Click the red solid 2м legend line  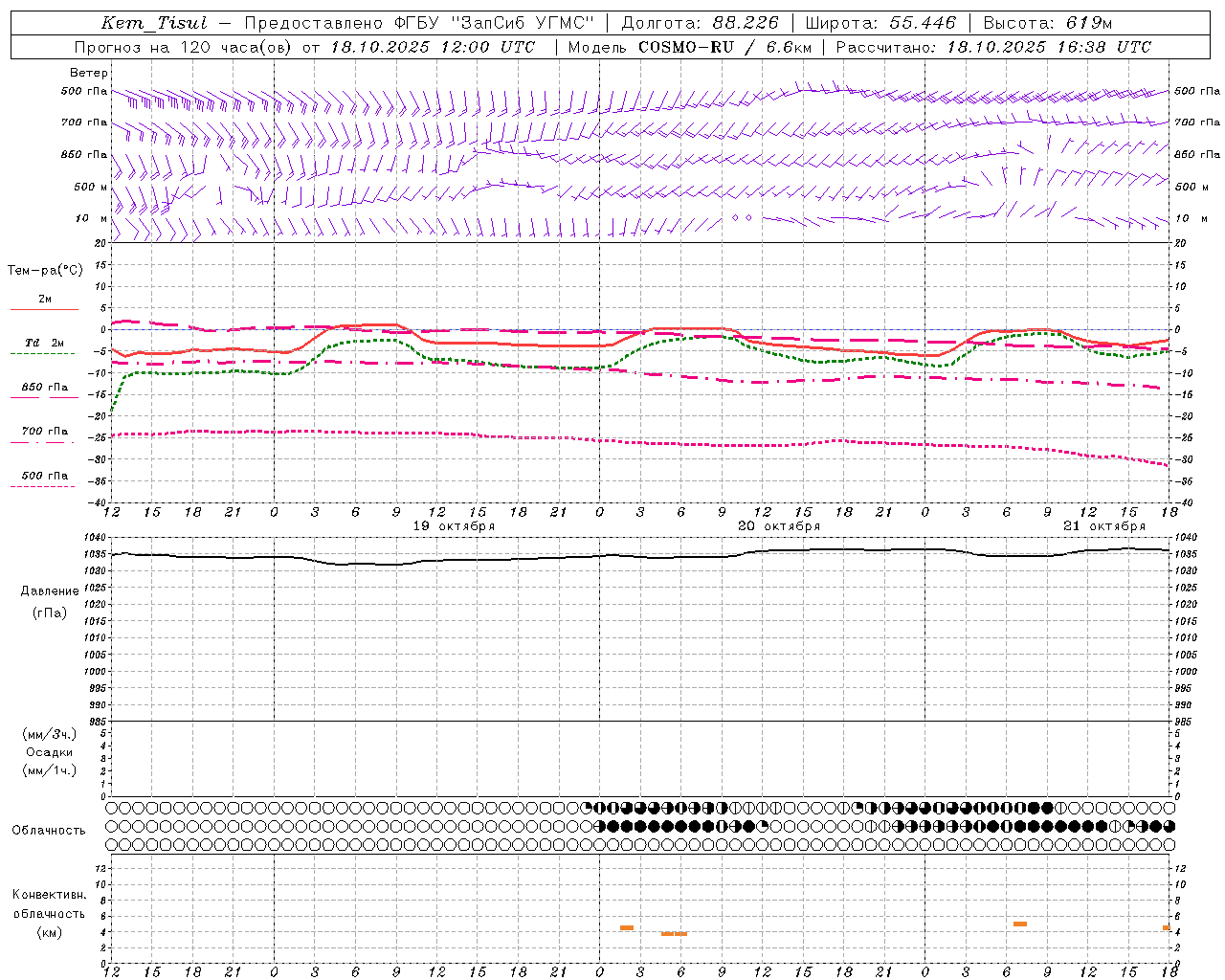pyautogui.click(x=44, y=309)
